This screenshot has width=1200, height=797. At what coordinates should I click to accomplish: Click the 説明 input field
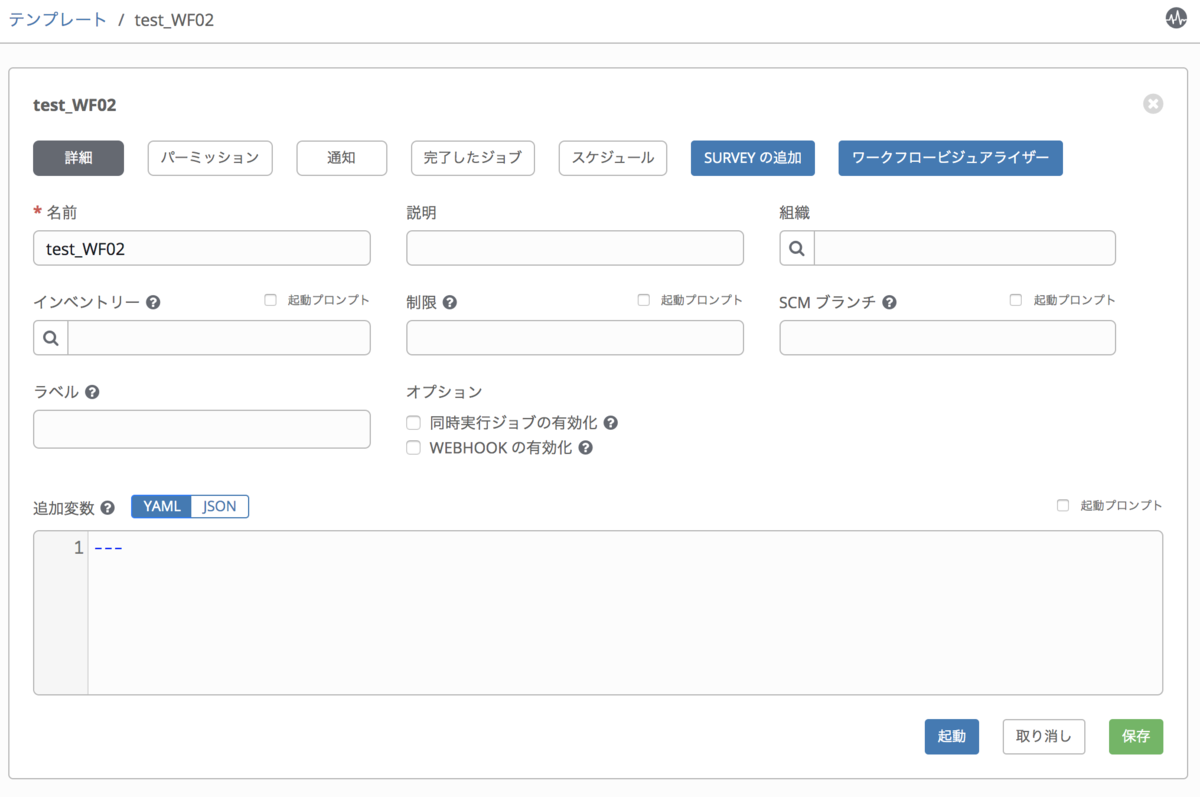(x=575, y=248)
